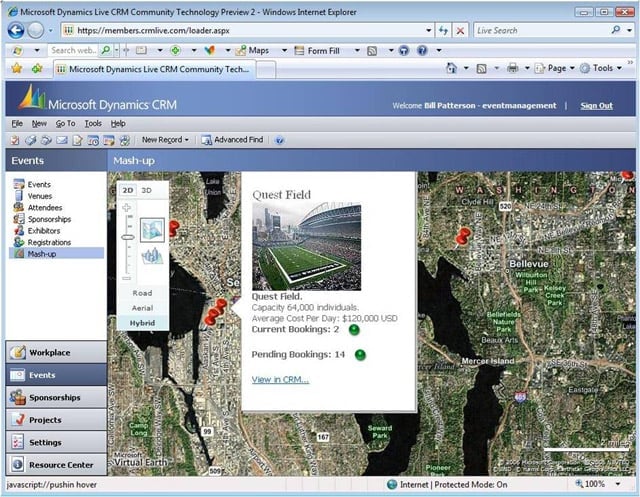This screenshot has width=640, height=497.
Task: Open the Page dropdown menu
Action: pyautogui.click(x=555, y=68)
